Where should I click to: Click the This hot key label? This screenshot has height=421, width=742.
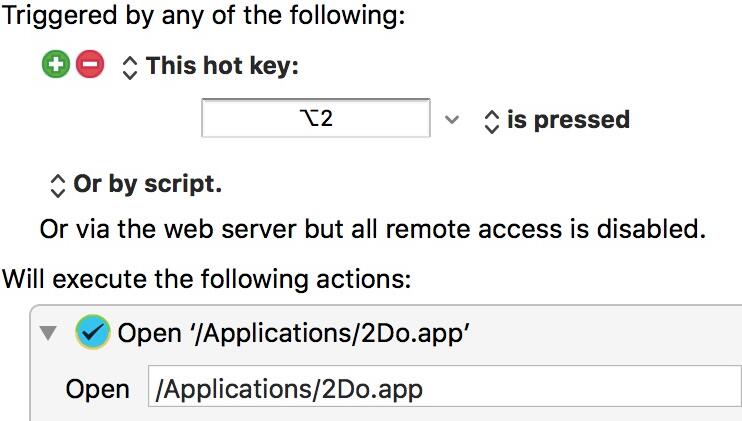tap(222, 65)
